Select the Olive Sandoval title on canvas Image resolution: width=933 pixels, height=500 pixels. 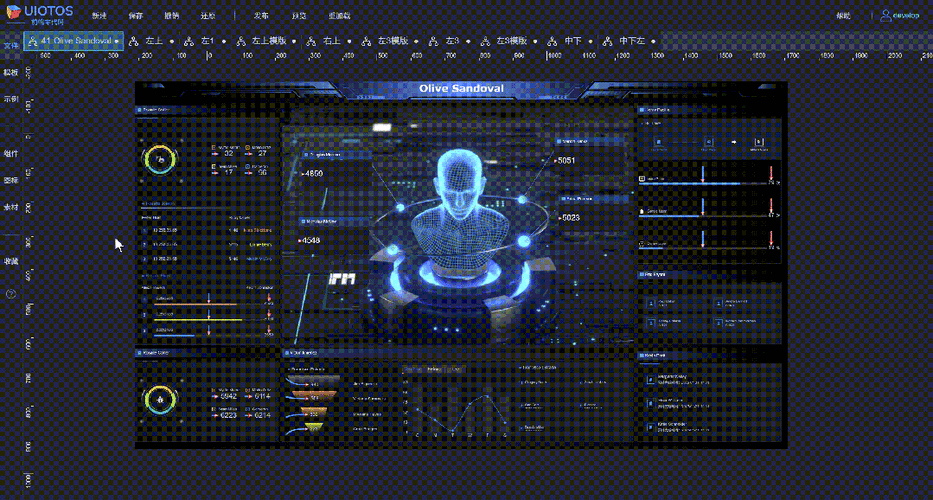461,89
